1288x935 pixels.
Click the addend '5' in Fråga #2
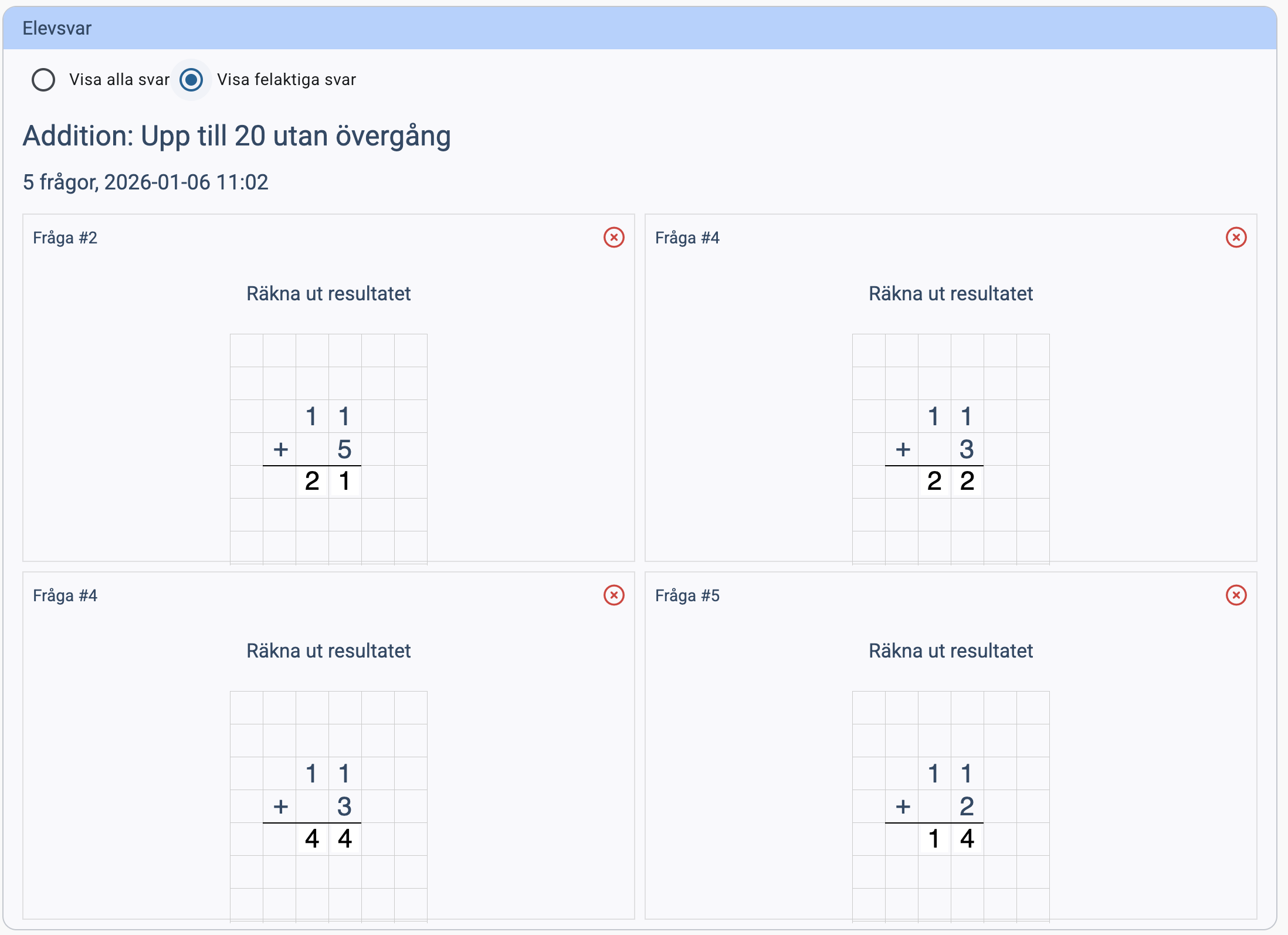344,449
